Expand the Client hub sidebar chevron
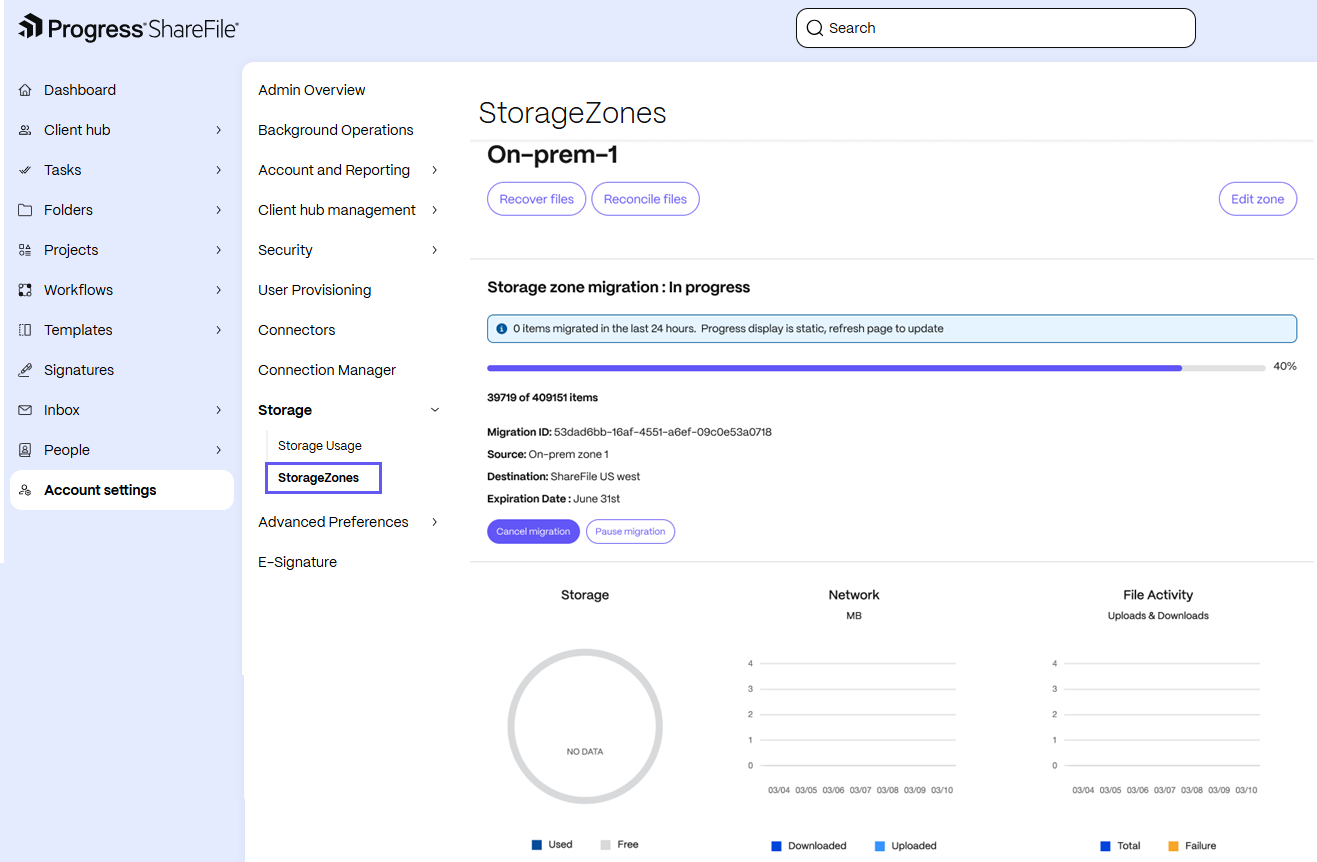Image resolution: width=1317 pixels, height=862 pixels. (x=219, y=130)
